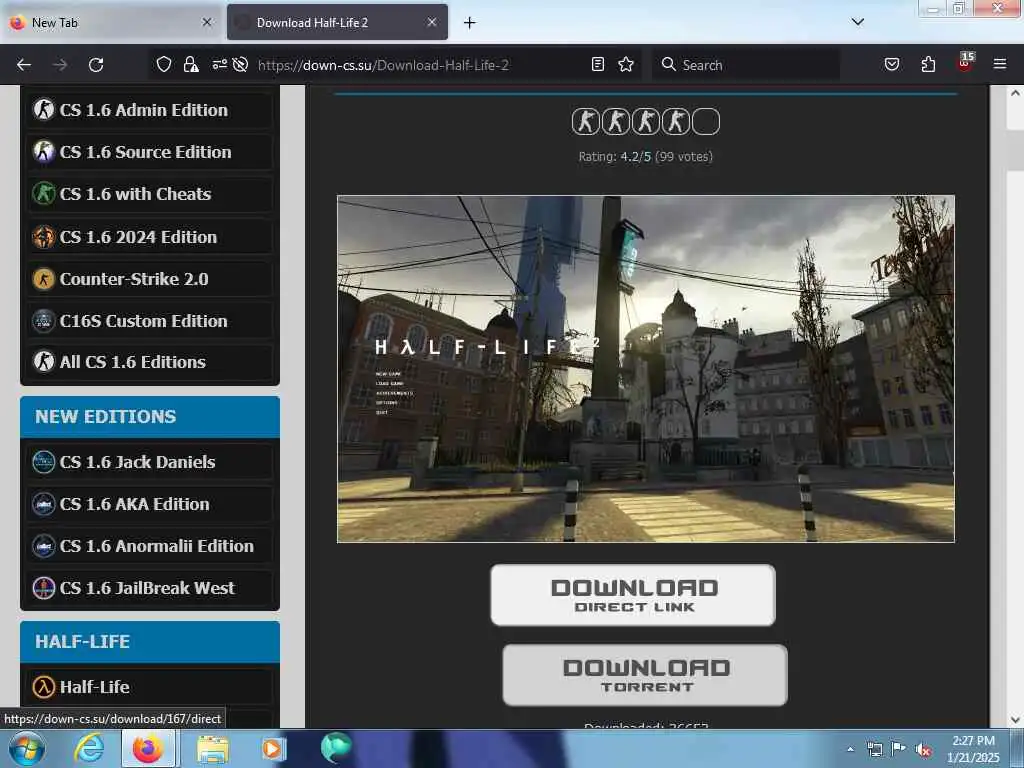This screenshot has width=1024, height=768.
Task: Click the green CS 1.6 with Cheats icon
Action: click(x=44, y=193)
